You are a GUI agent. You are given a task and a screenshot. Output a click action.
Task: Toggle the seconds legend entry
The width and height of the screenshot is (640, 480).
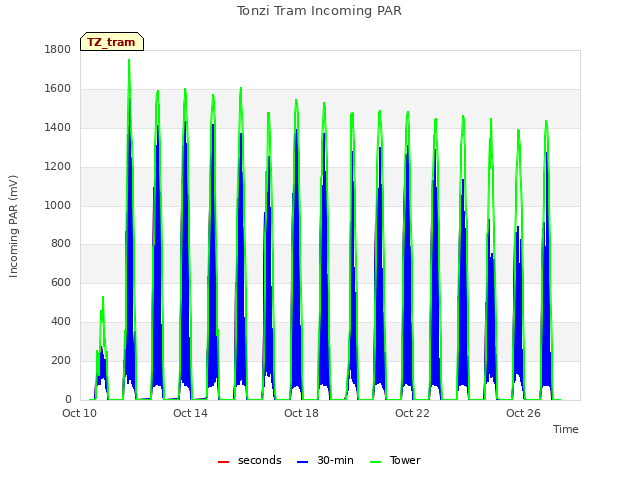pyautogui.click(x=249, y=460)
